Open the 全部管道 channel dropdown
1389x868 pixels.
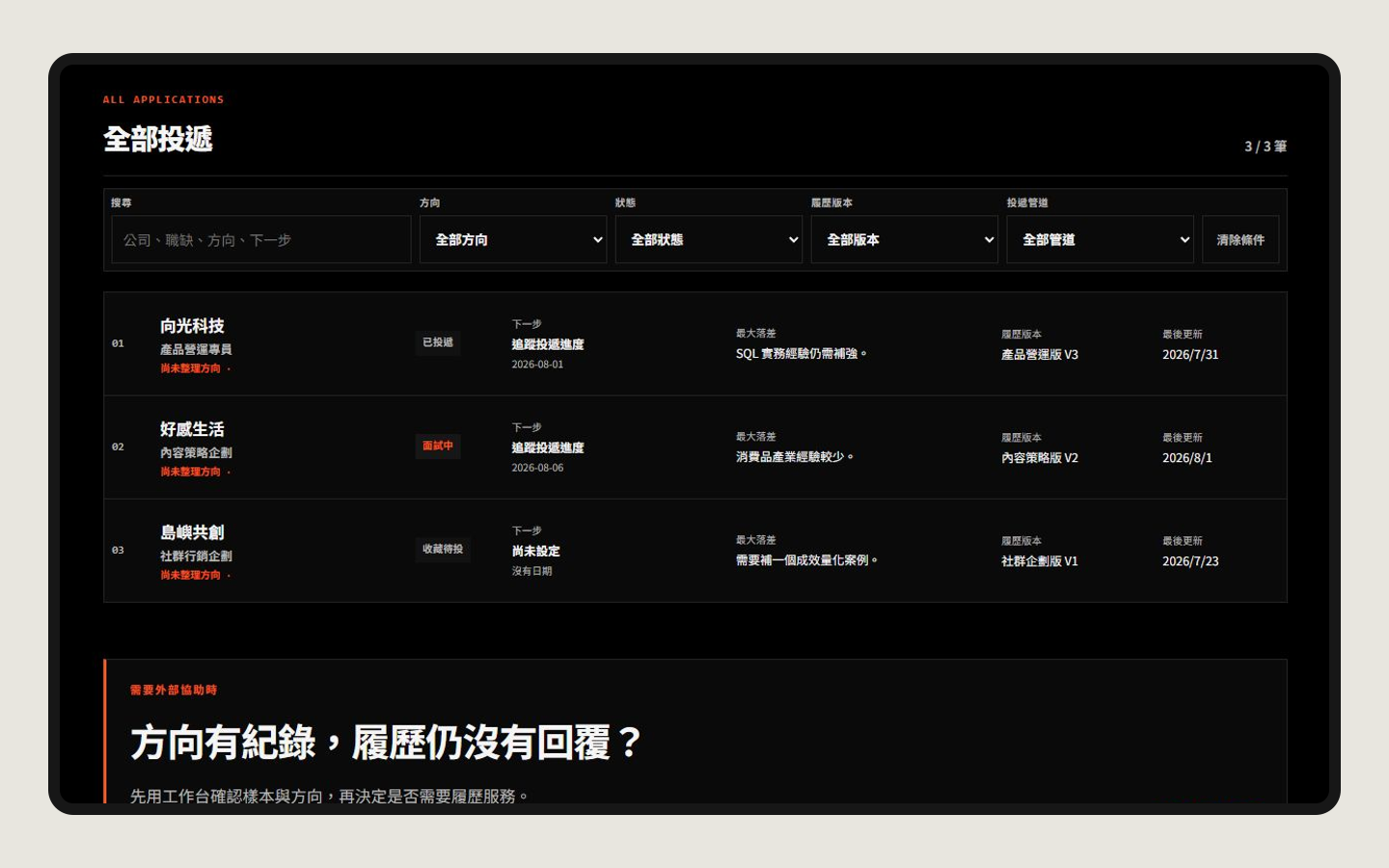(1101, 239)
